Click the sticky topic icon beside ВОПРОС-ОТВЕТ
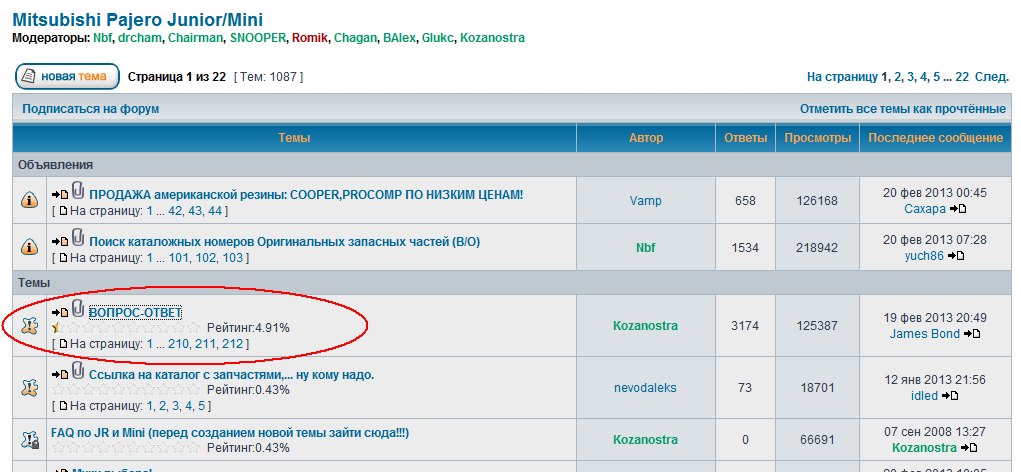Image resolution: width=1021 pixels, height=472 pixels. 29,326
